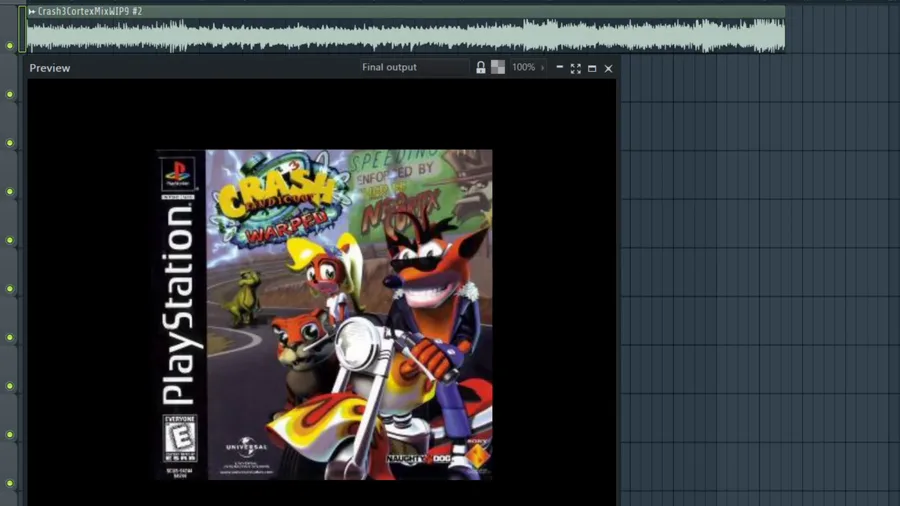
Task: Toggle the mute dot of the bottom-most visible track
Action: point(10,483)
